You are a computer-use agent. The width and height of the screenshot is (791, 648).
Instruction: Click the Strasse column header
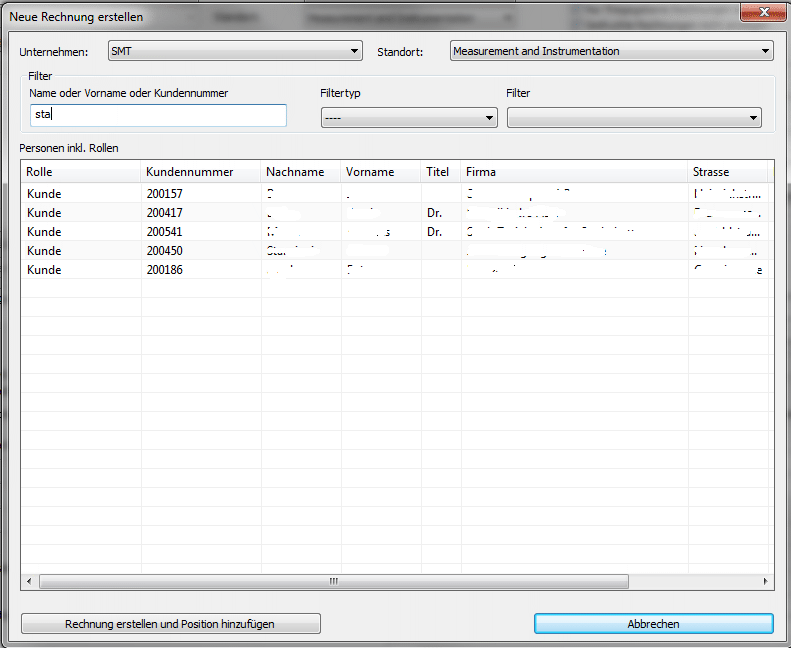pos(728,172)
